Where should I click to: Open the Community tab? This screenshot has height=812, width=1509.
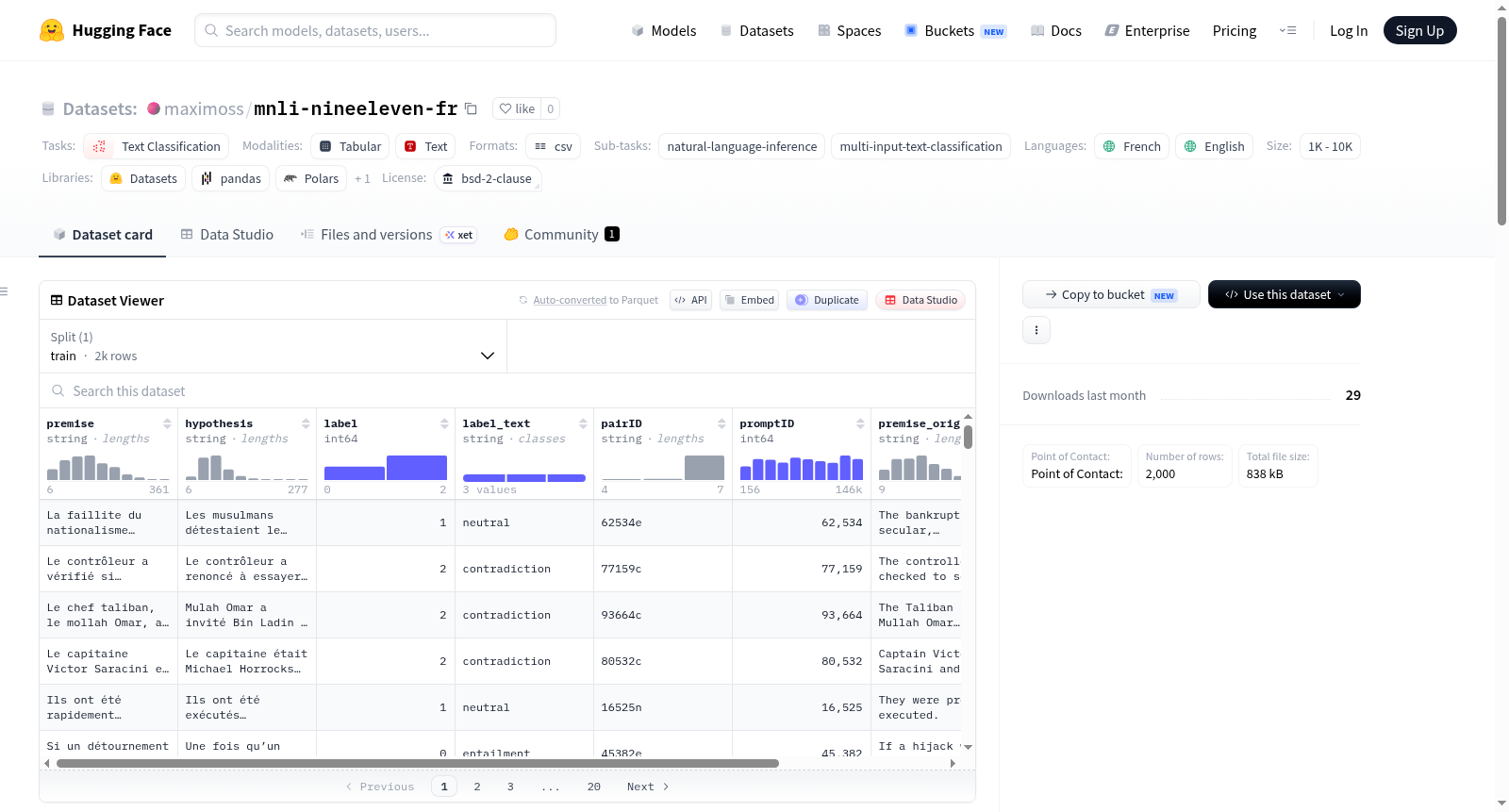[561, 234]
